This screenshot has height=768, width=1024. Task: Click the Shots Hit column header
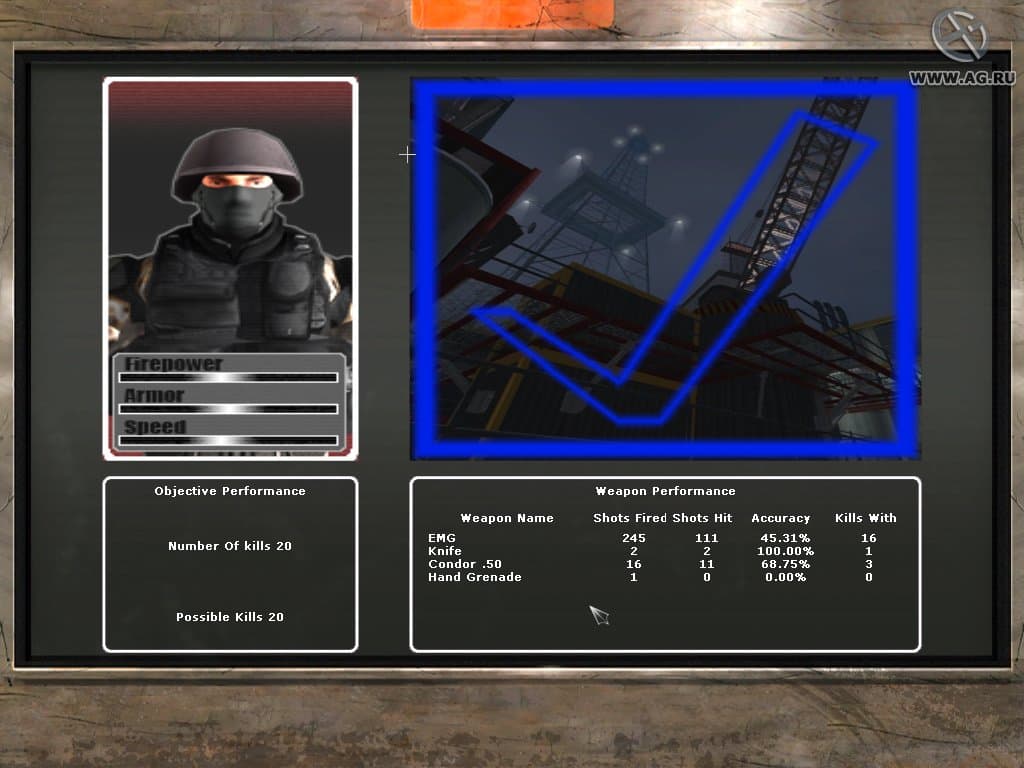(x=703, y=519)
